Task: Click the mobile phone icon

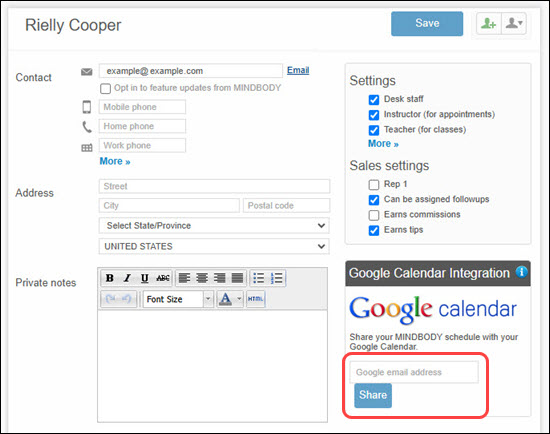Action: click(x=87, y=107)
